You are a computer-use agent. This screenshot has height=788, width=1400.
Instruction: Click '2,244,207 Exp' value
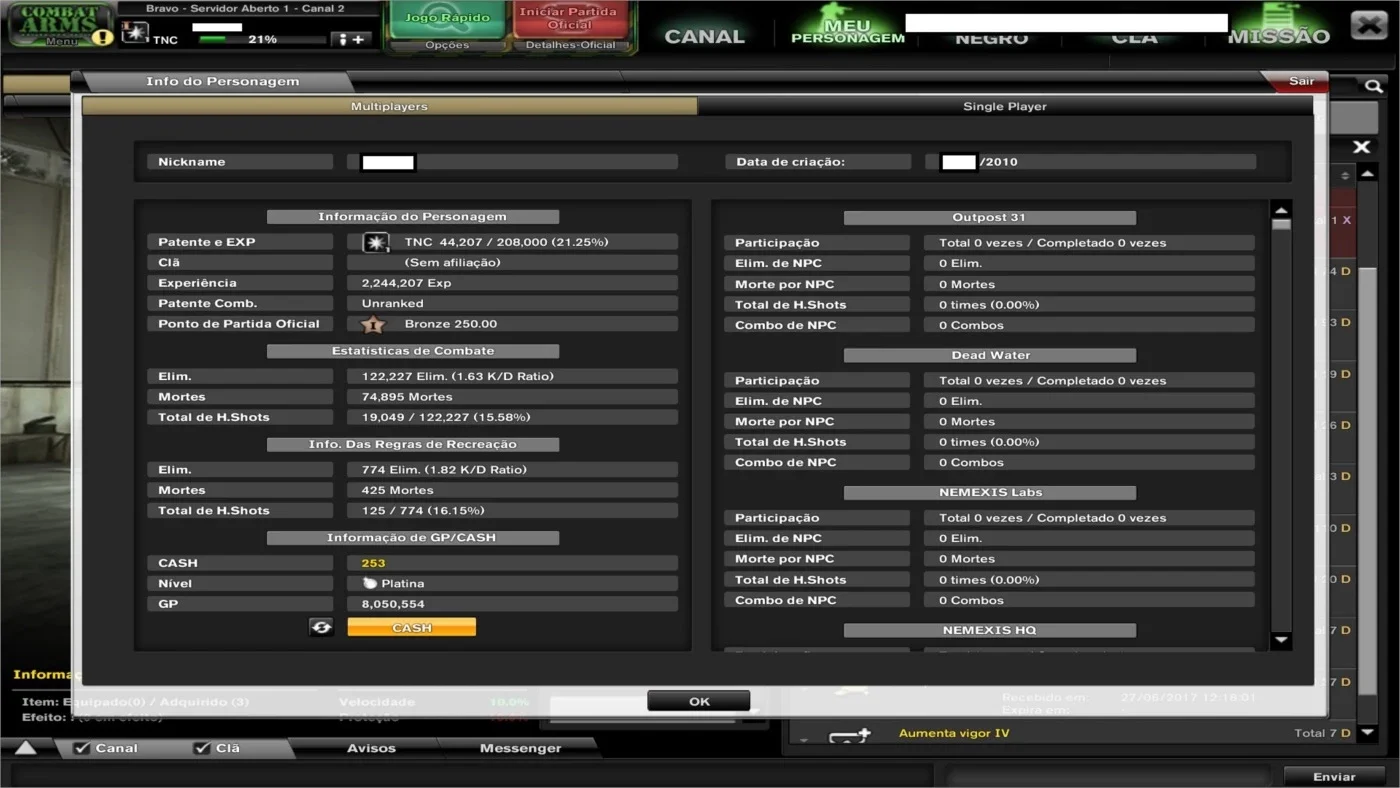click(x=406, y=283)
